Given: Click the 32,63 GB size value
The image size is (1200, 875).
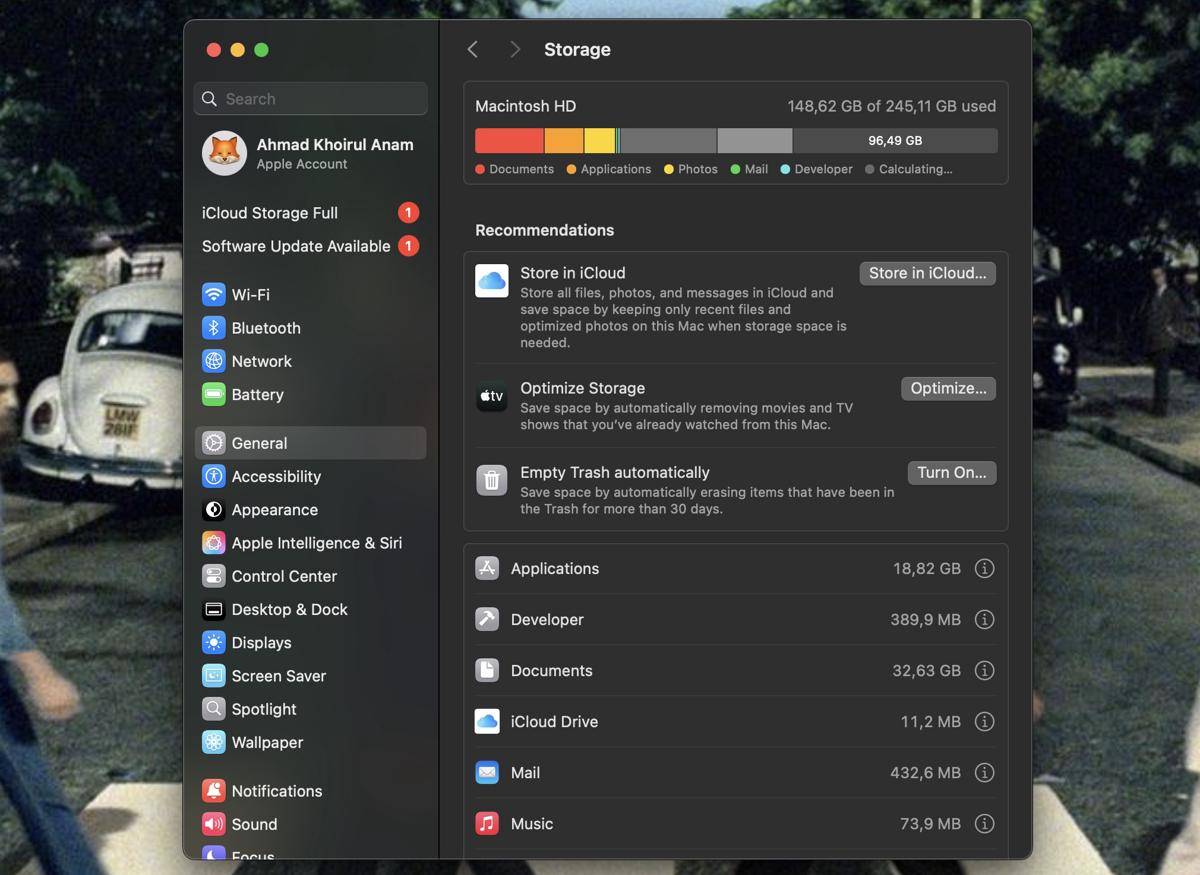Looking at the screenshot, I should [x=927, y=670].
